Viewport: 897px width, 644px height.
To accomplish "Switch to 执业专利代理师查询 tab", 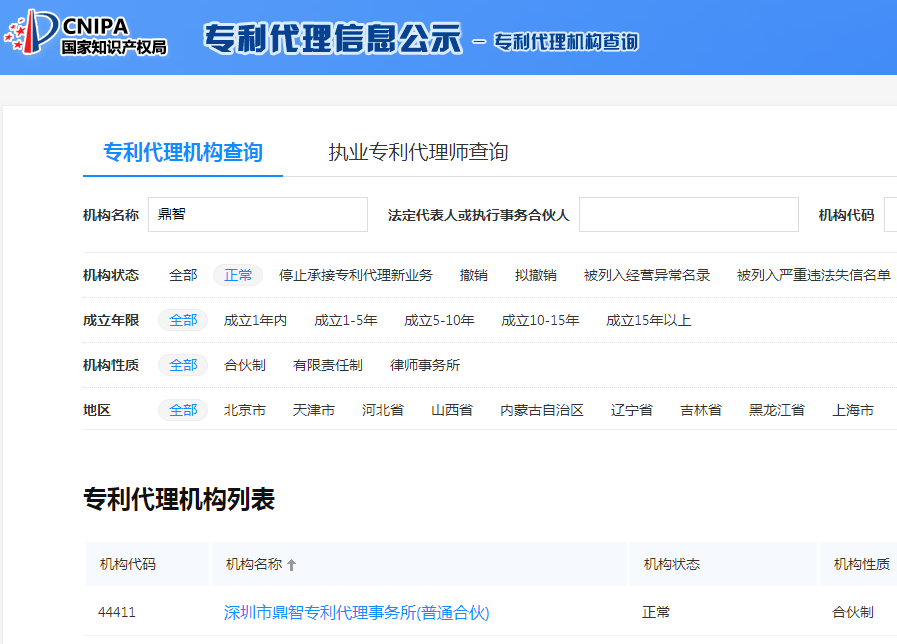I will click(418, 152).
